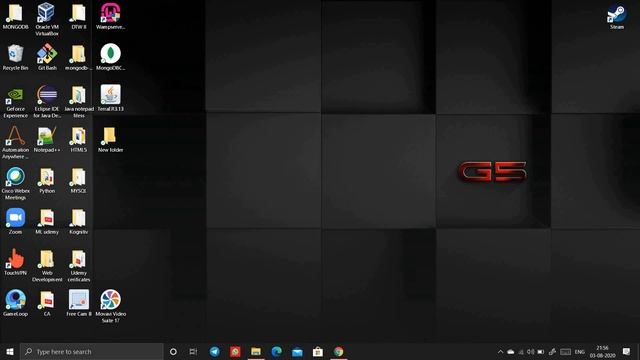Open Microsoft Store from the taskbar

coord(318,351)
